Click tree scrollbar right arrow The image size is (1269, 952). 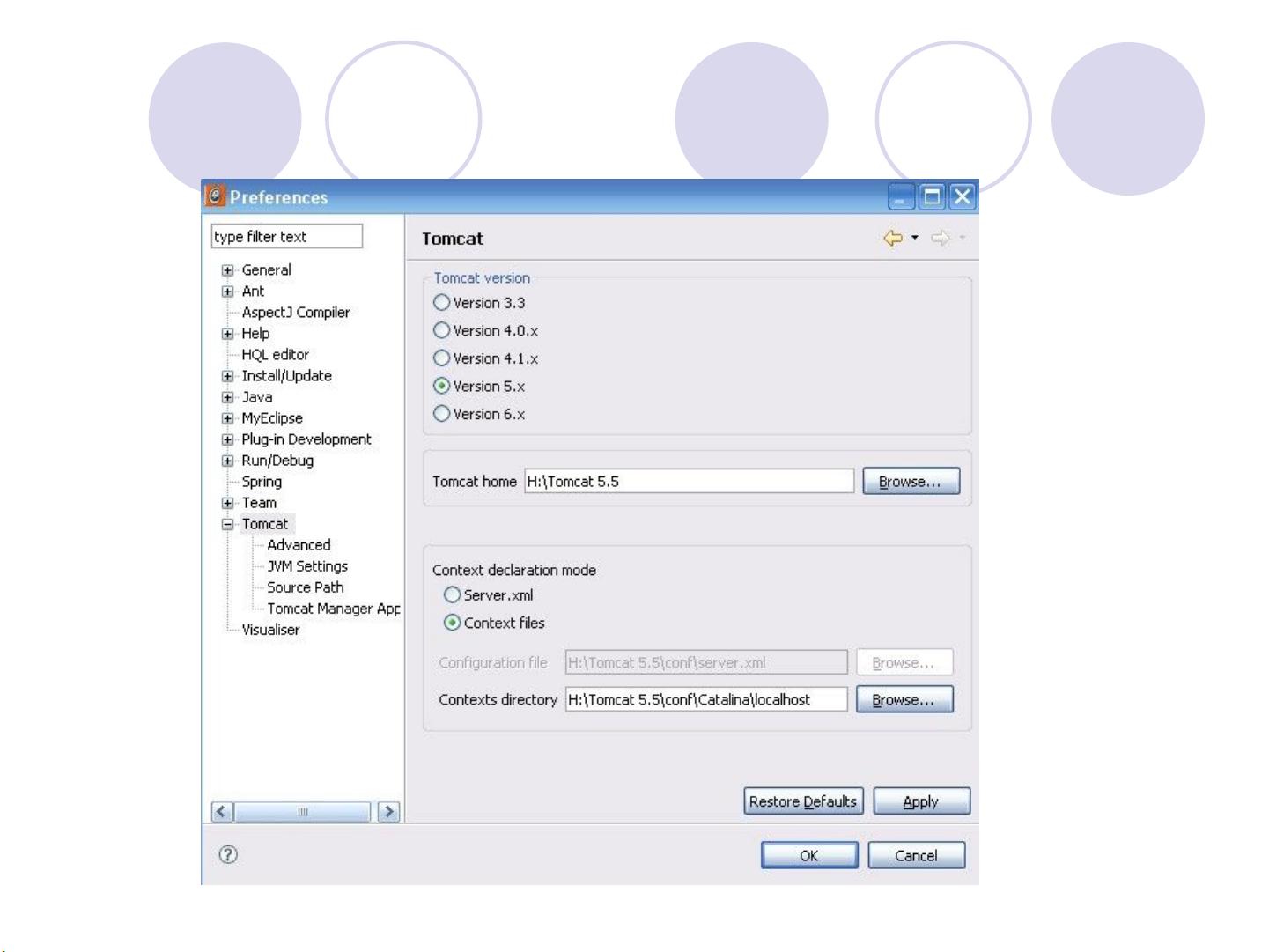388,812
